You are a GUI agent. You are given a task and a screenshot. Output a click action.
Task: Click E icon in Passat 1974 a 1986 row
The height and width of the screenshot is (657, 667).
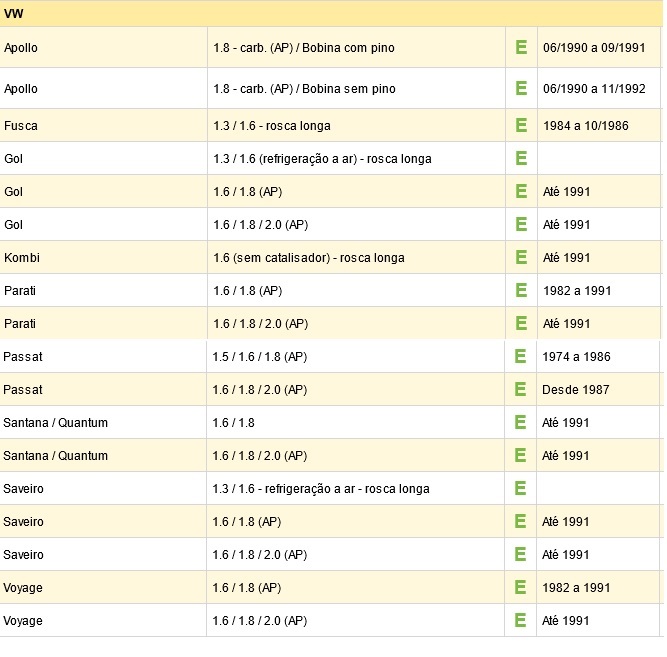(520, 356)
